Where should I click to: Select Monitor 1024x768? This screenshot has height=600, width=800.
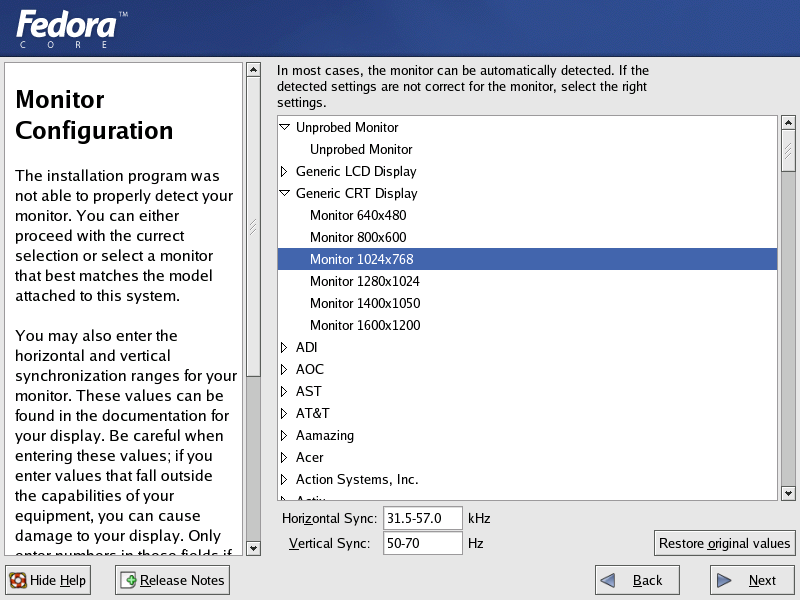pyautogui.click(x=527, y=259)
